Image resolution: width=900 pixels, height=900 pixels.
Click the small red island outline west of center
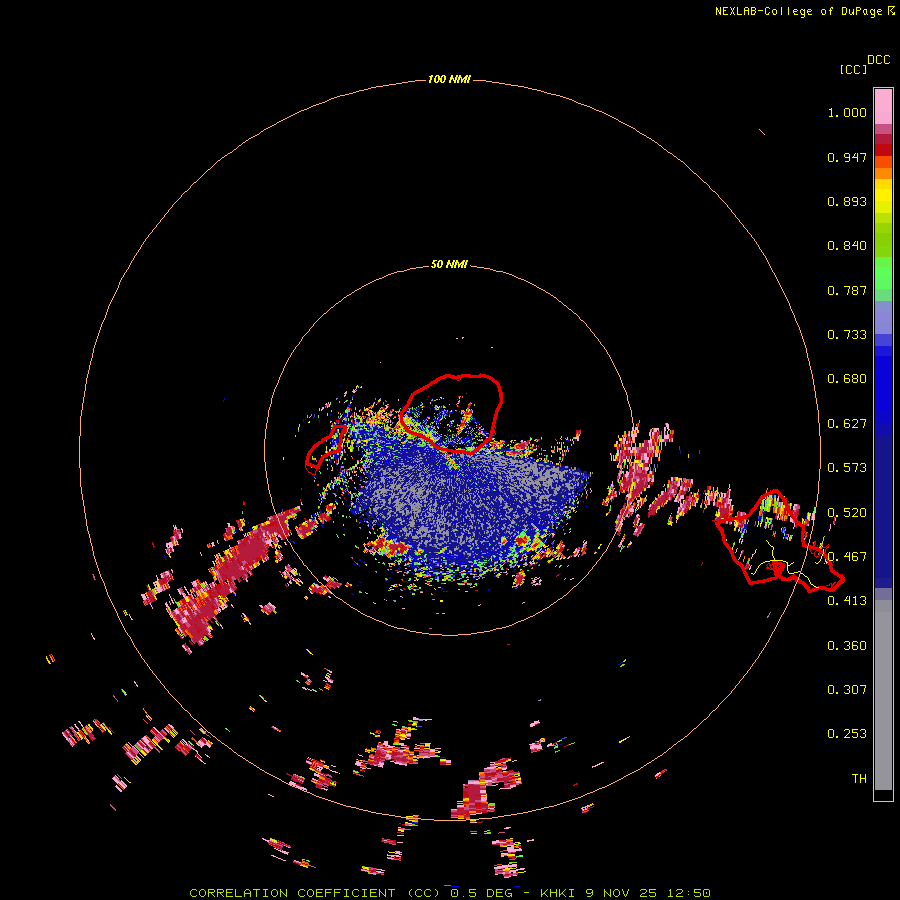(325, 446)
